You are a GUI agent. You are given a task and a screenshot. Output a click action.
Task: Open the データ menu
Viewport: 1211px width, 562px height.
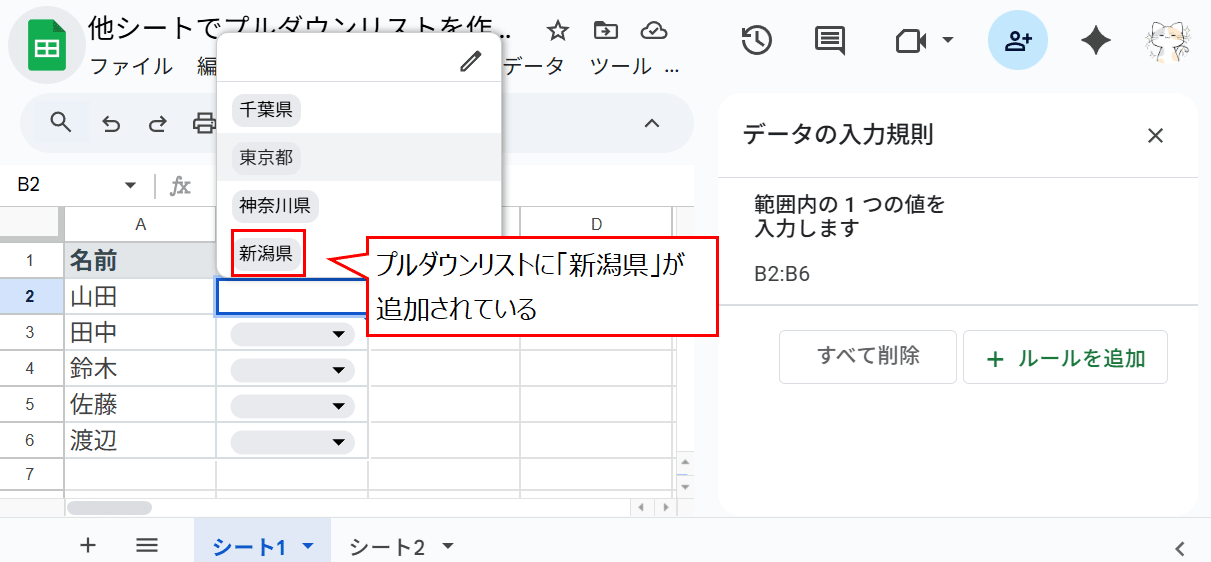(x=533, y=67)
